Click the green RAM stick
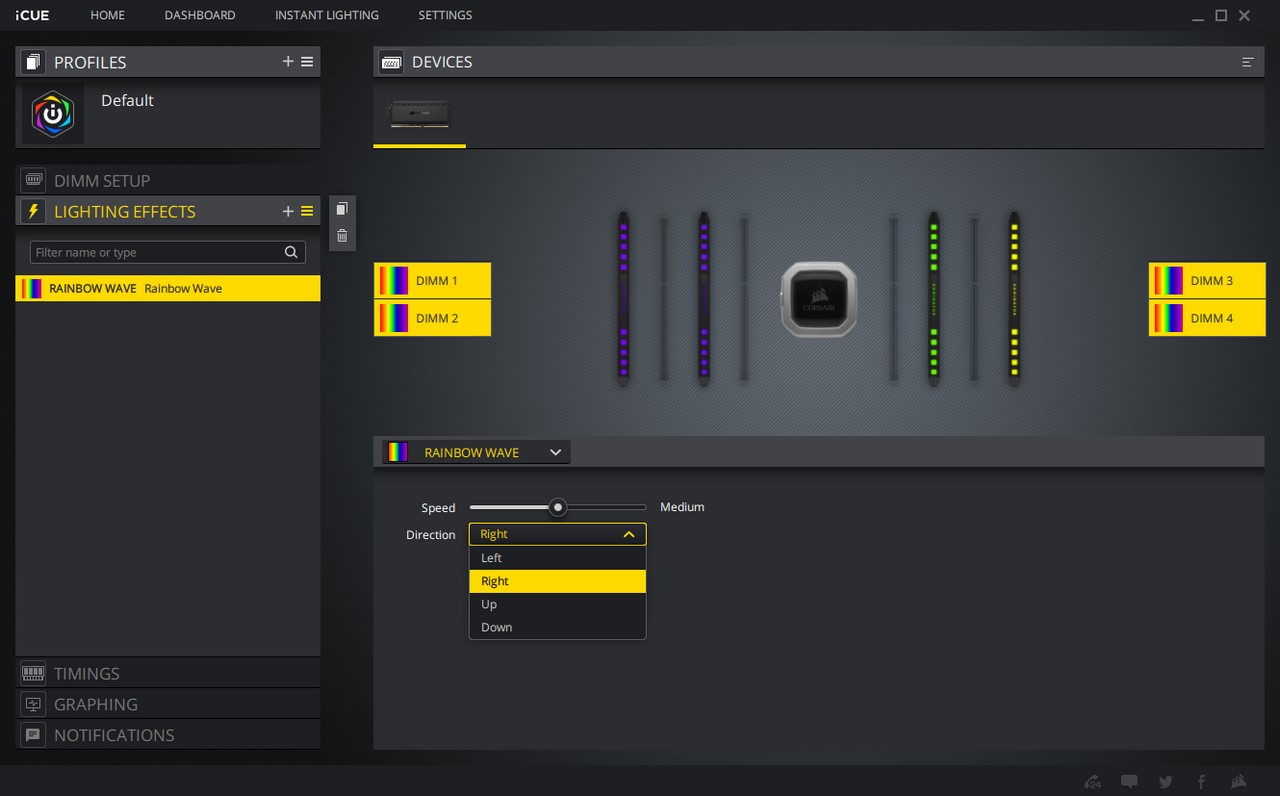Image resolution: width=1280 pixels, height=796 pixels. [x=933, y=298]
